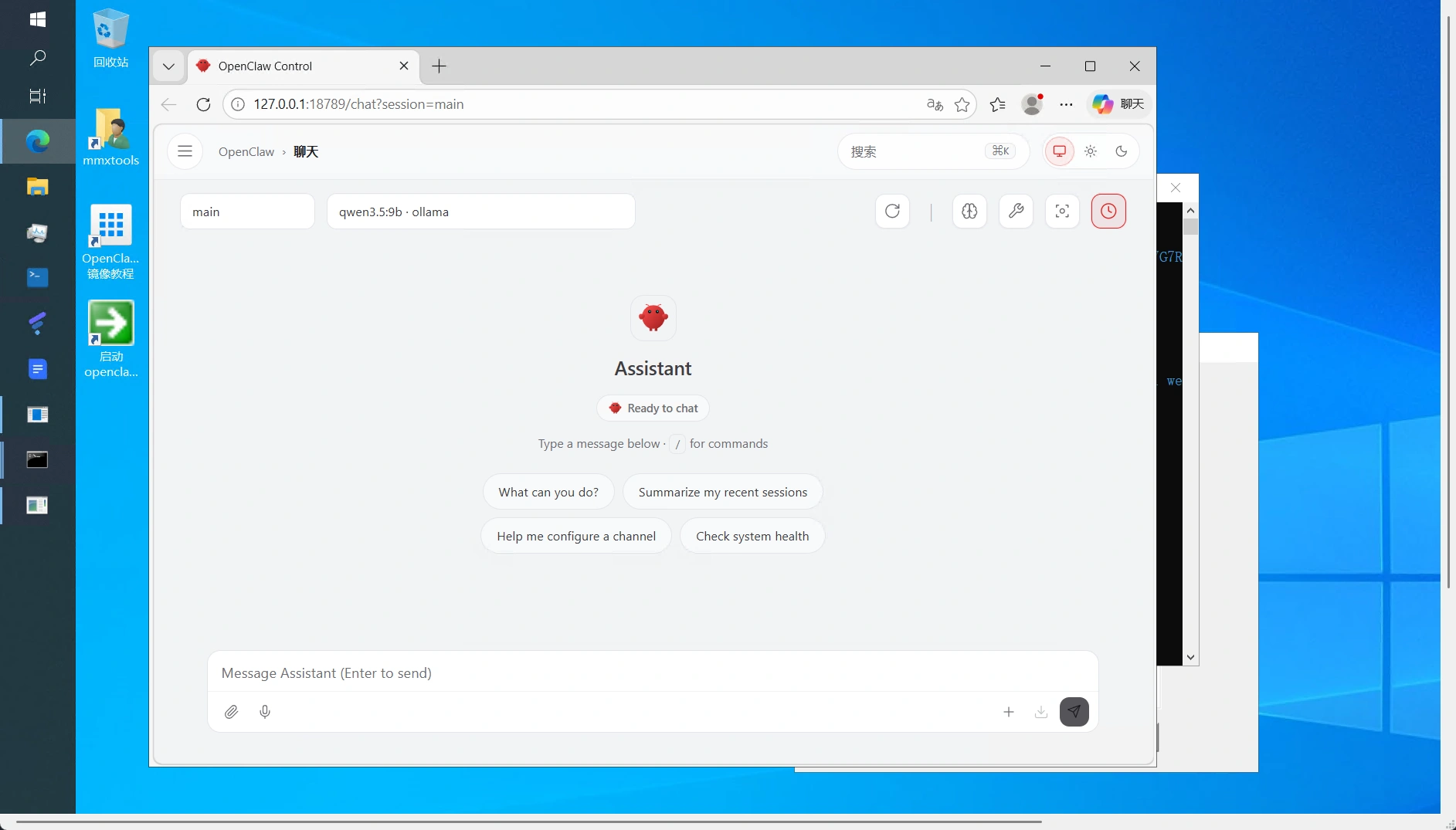Choose Help me configure a channel suggestion
This screenshot has width=1456, height=830.
click(576, 536)
